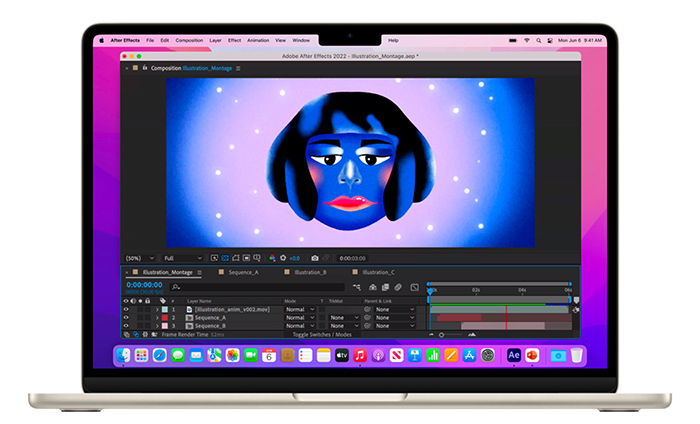Toggle Preserve Transparency for Illustration_anim_v002.mov layer
The height and width of the screenshot is (424, 700).
321,309
